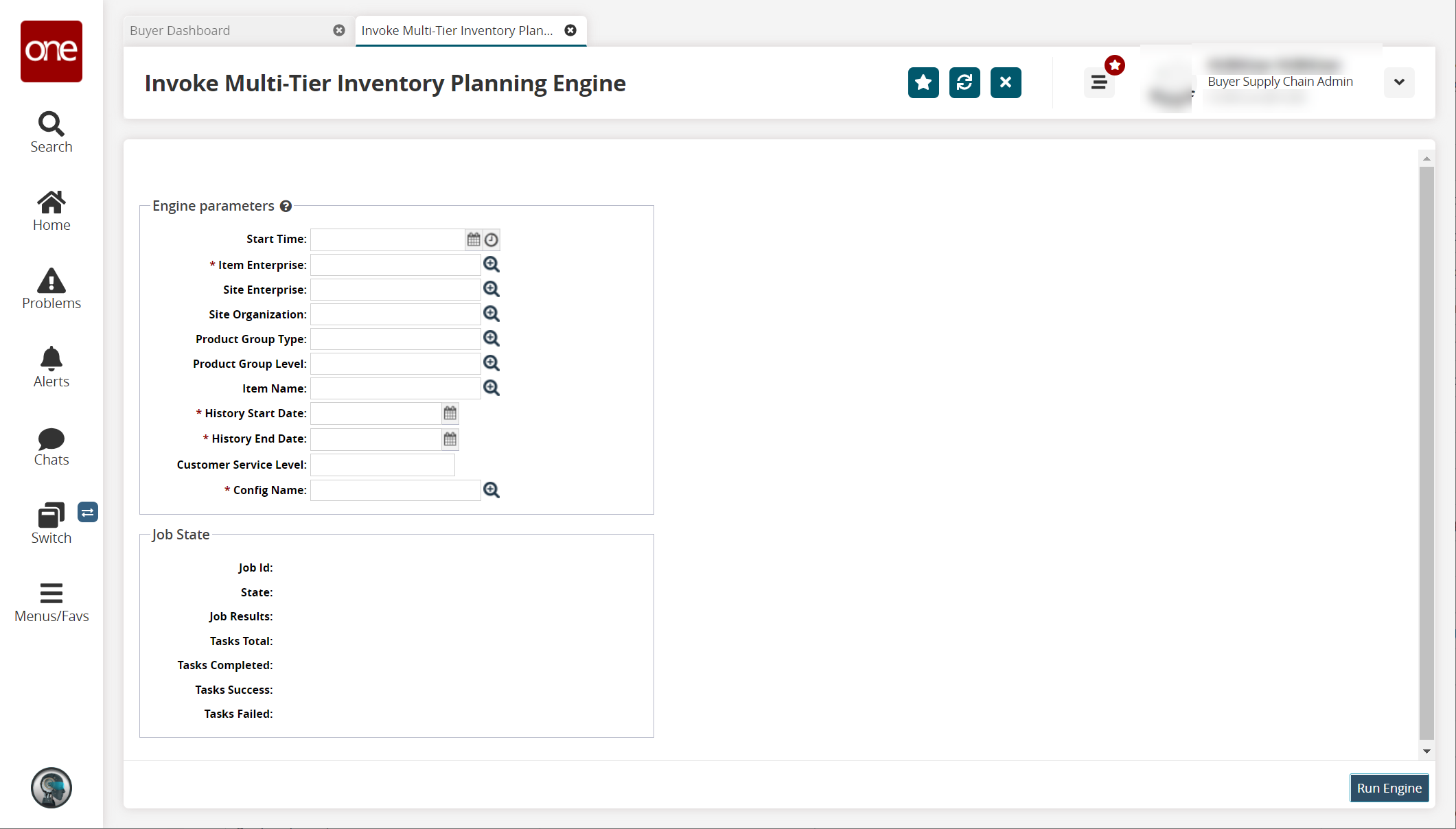Expand the user profile dropdown chevron

(1399, 82)
